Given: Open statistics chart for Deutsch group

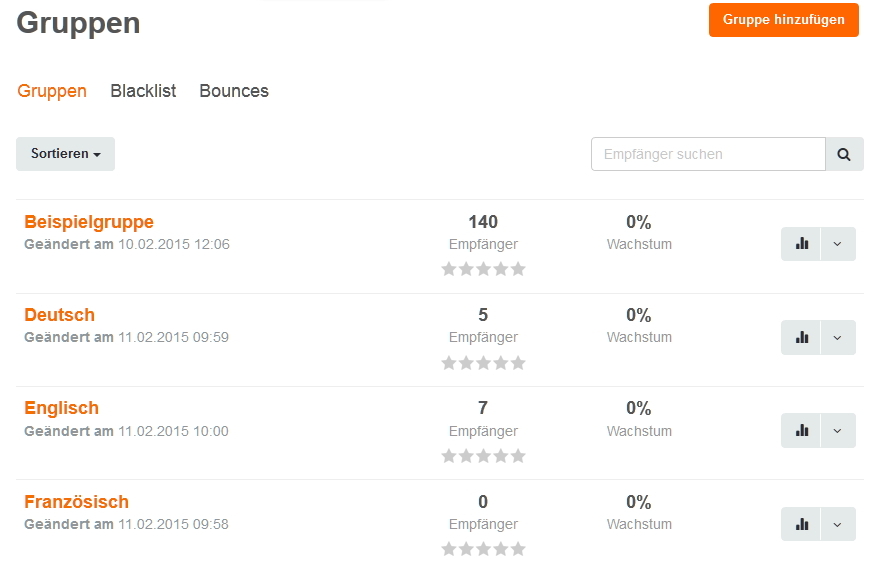Looking at the screenshot, I should click(x=801, y=337).
